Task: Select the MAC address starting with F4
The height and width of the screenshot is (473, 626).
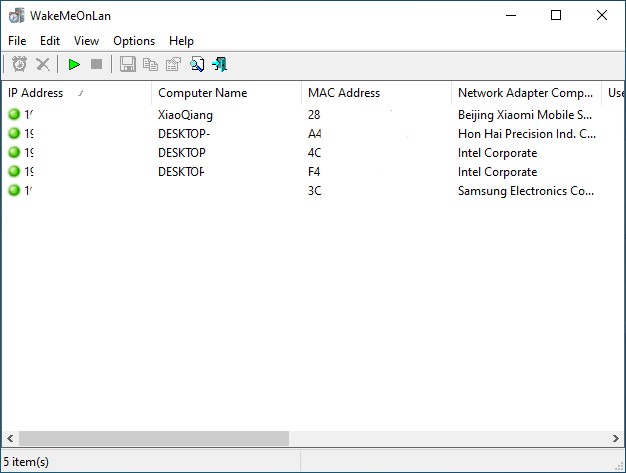Action: pos(314,172)
